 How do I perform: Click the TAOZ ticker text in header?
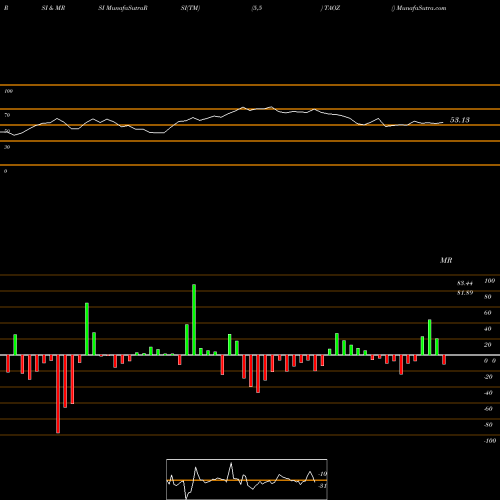(x=331, y=8)
